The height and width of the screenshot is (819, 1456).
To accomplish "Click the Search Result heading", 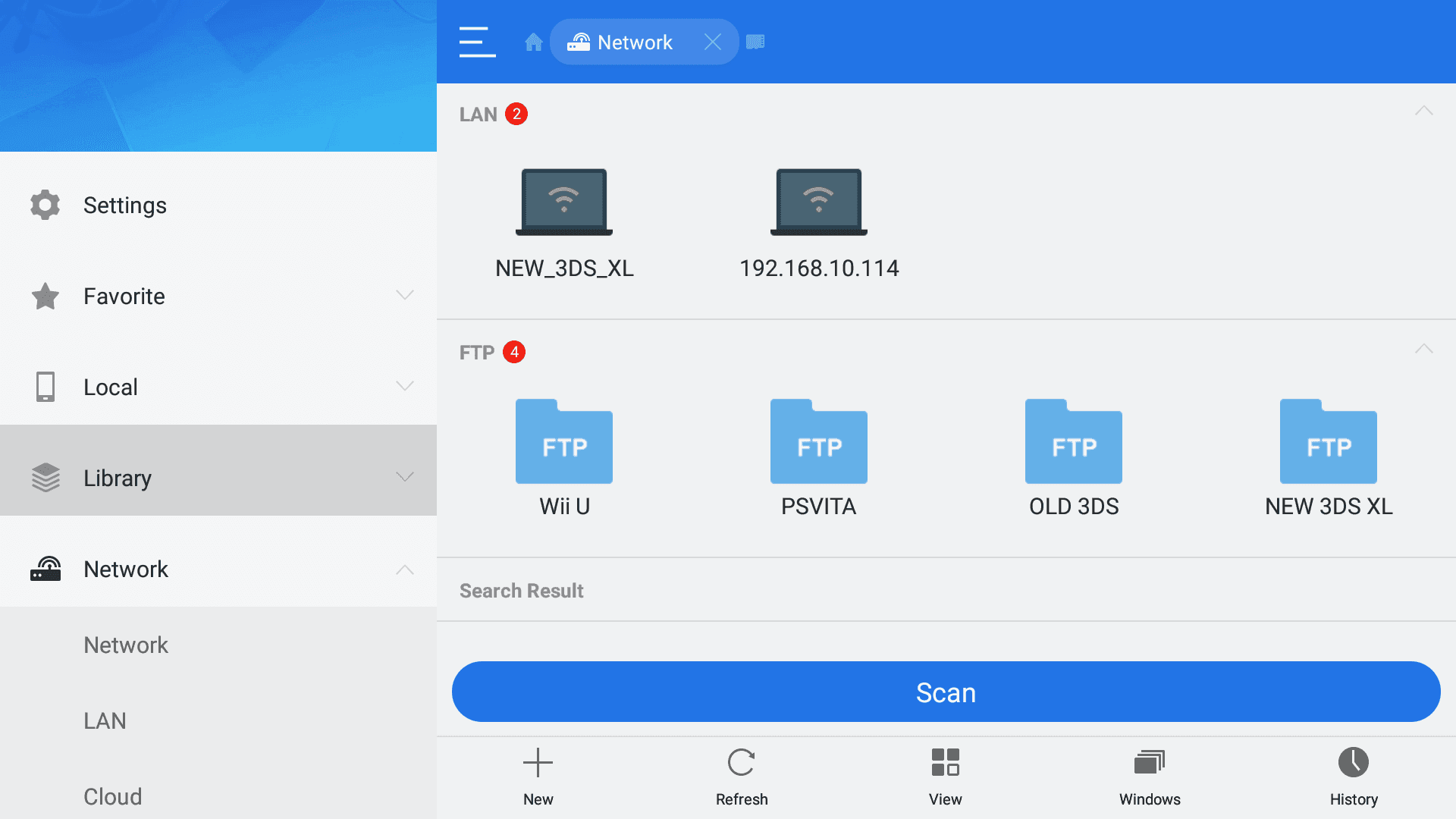I will point(522,591).
